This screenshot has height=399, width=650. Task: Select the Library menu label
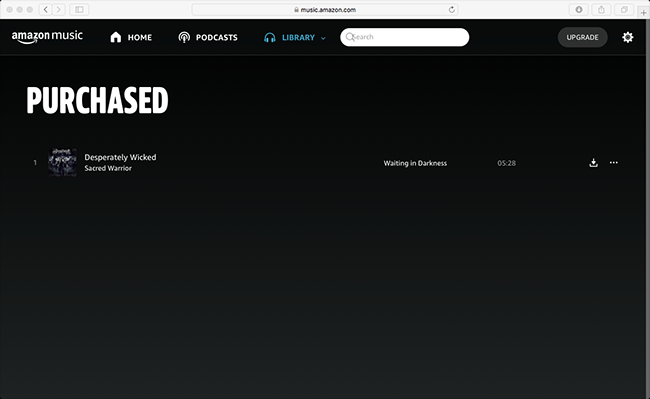[x=298, y=38]
